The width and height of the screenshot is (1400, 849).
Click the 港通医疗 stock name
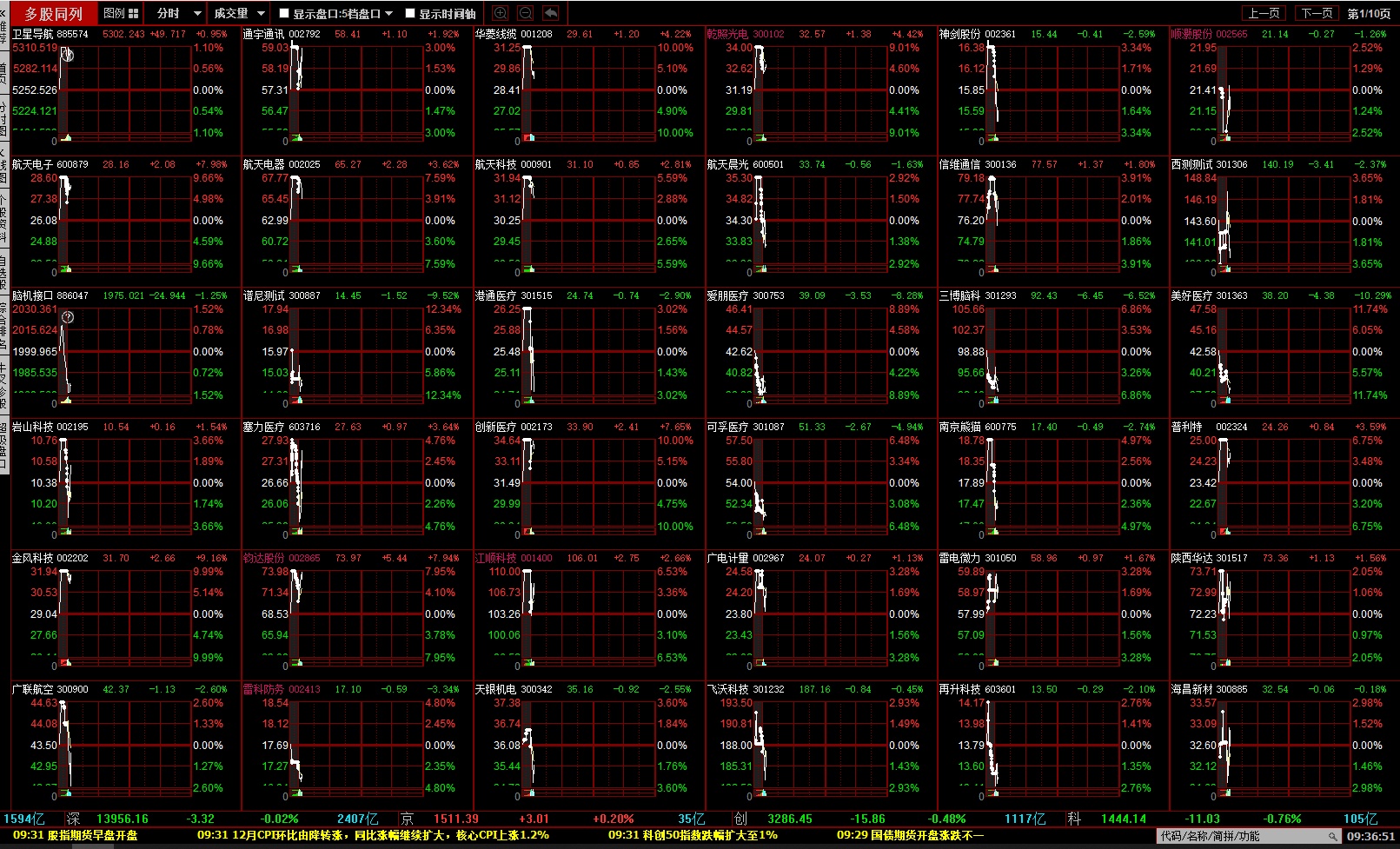tap(496, 295)
